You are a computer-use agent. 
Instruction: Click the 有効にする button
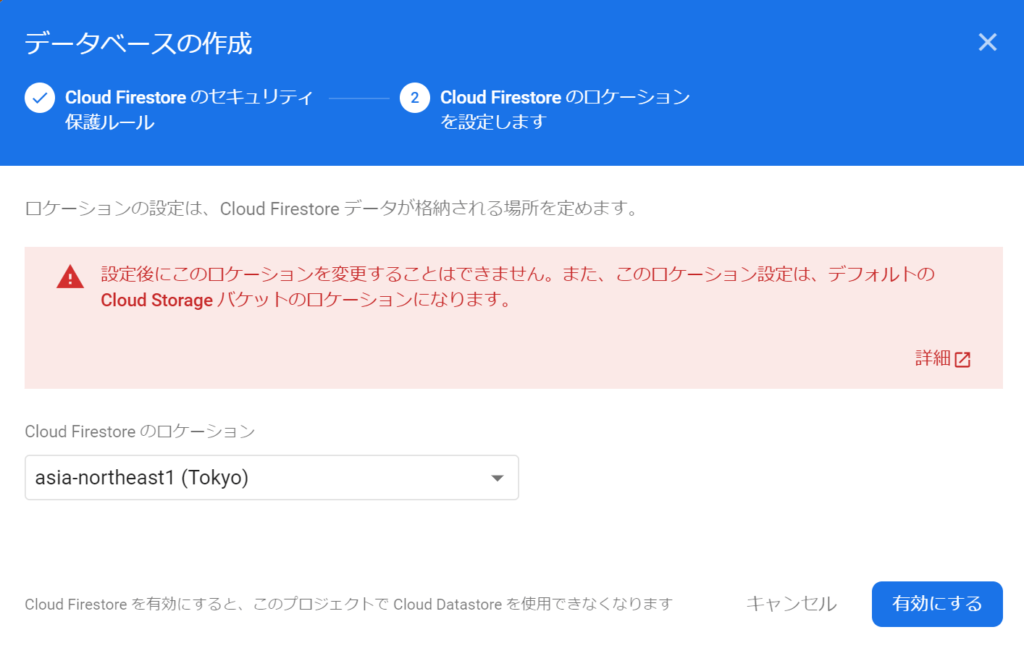click(x=937, y=604)
